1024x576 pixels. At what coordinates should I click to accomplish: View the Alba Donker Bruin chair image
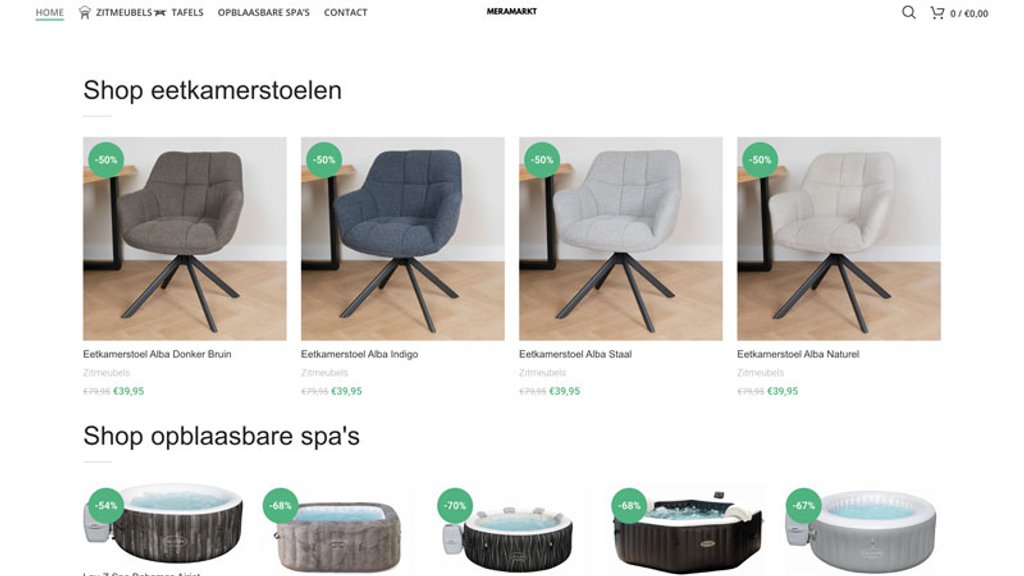tap(185, 238)
